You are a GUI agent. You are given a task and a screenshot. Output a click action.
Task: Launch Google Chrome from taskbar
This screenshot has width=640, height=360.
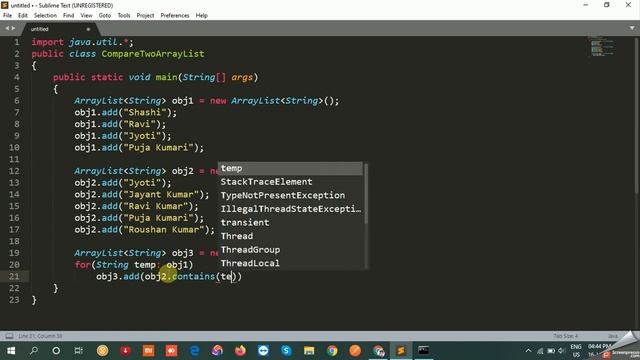[332, 351]
